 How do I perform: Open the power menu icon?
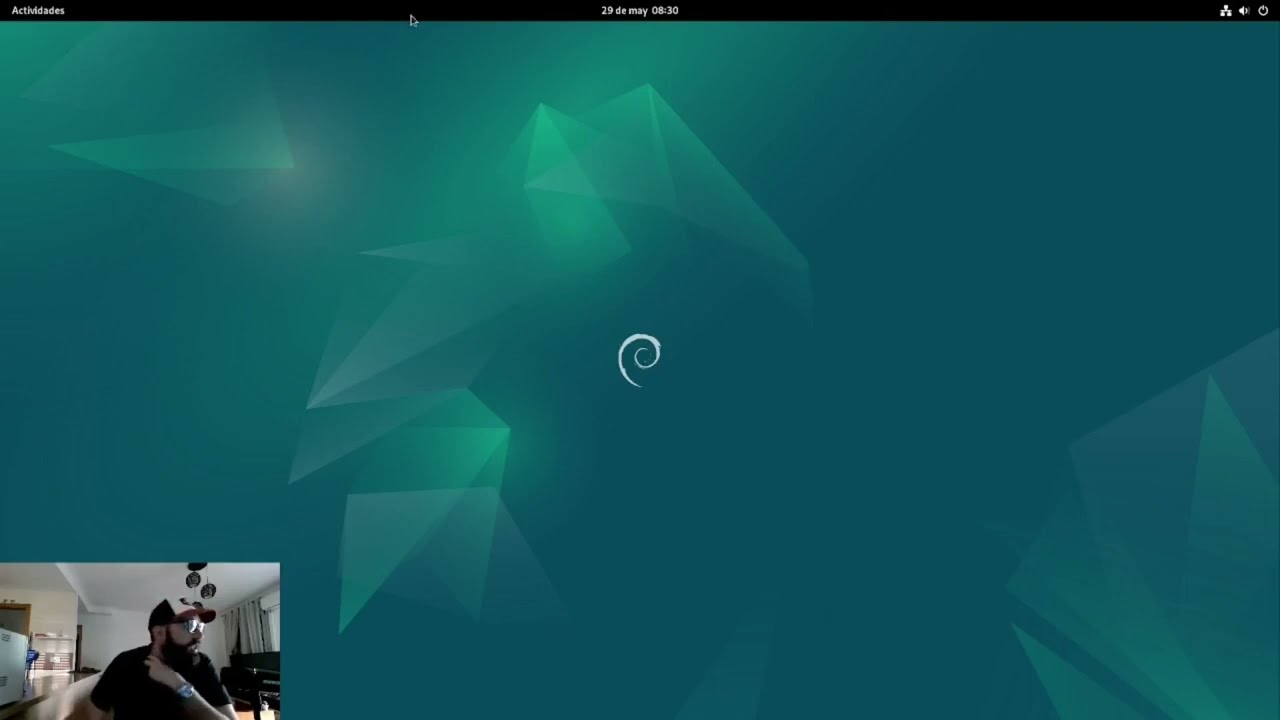pyautogui.click(x=1263, y=10)
